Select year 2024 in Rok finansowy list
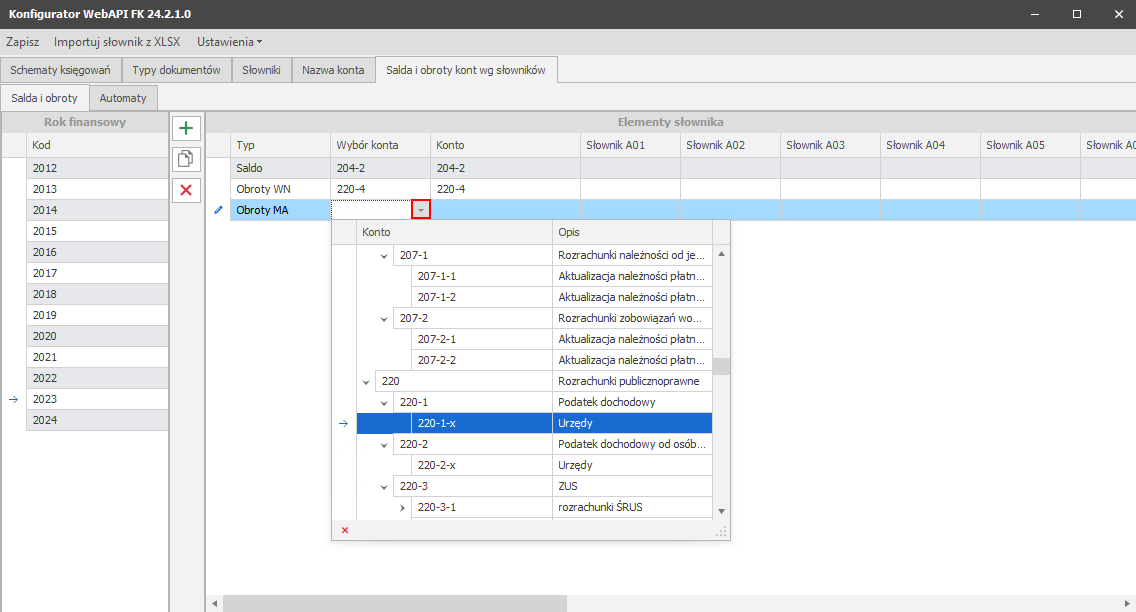 97,420
